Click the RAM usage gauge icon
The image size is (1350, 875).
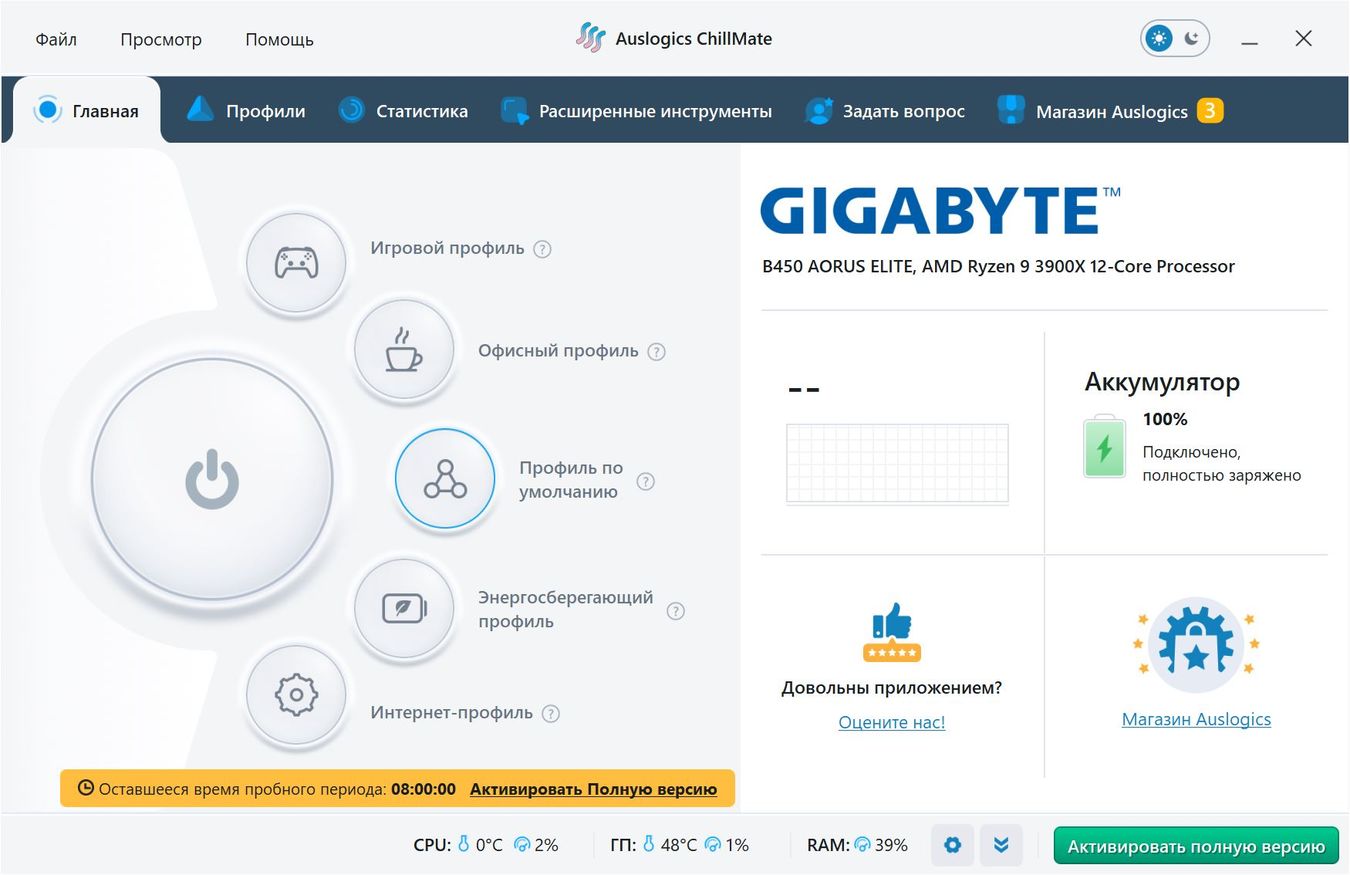coord(862,845)
